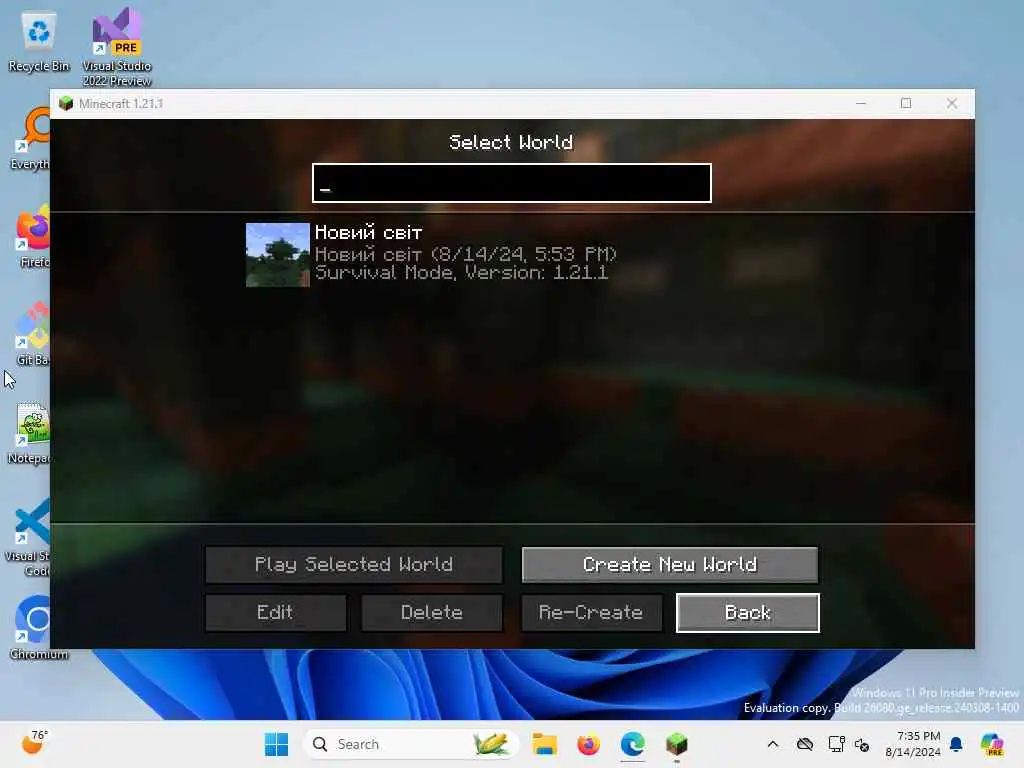The image size is (1024, 768).
Task: Select the Новий світ world thumbnail
Action: tap(278, 255)
